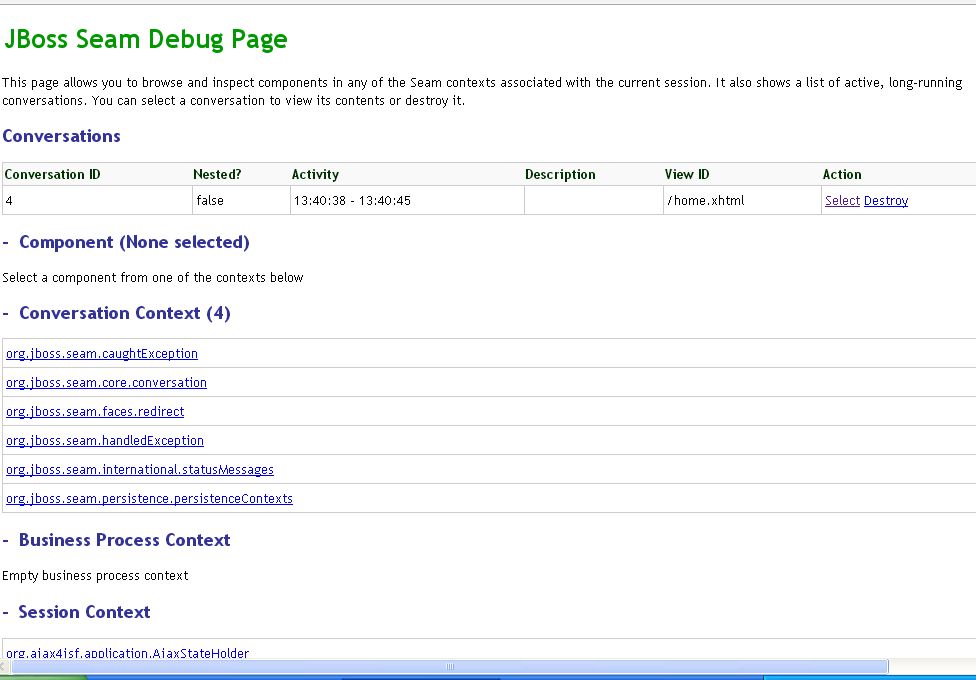This screenshot has height=680, width=976.
Task: Open org.jboss.seam.persistence.persistenceContexts link
Action: click(x=149, y=498)
